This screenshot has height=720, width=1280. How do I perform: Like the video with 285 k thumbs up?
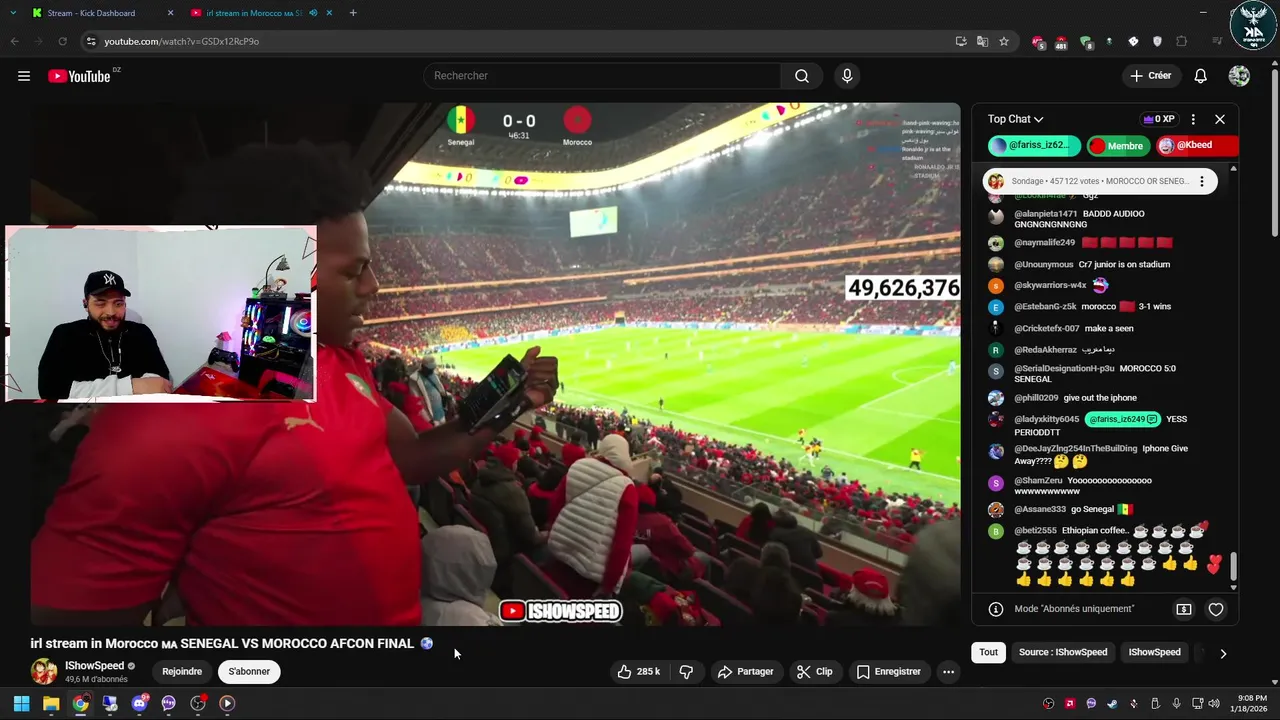click(x=638, y=672)
